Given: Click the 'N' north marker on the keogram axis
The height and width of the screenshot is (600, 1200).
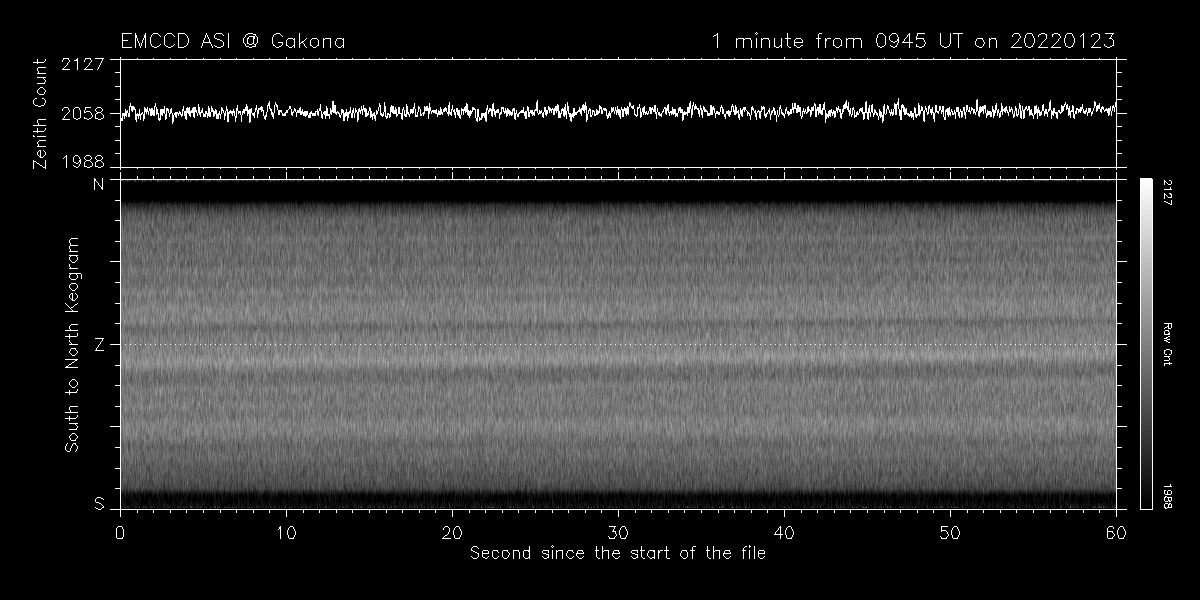Looking at the screenshot, I should coord(99,184).
